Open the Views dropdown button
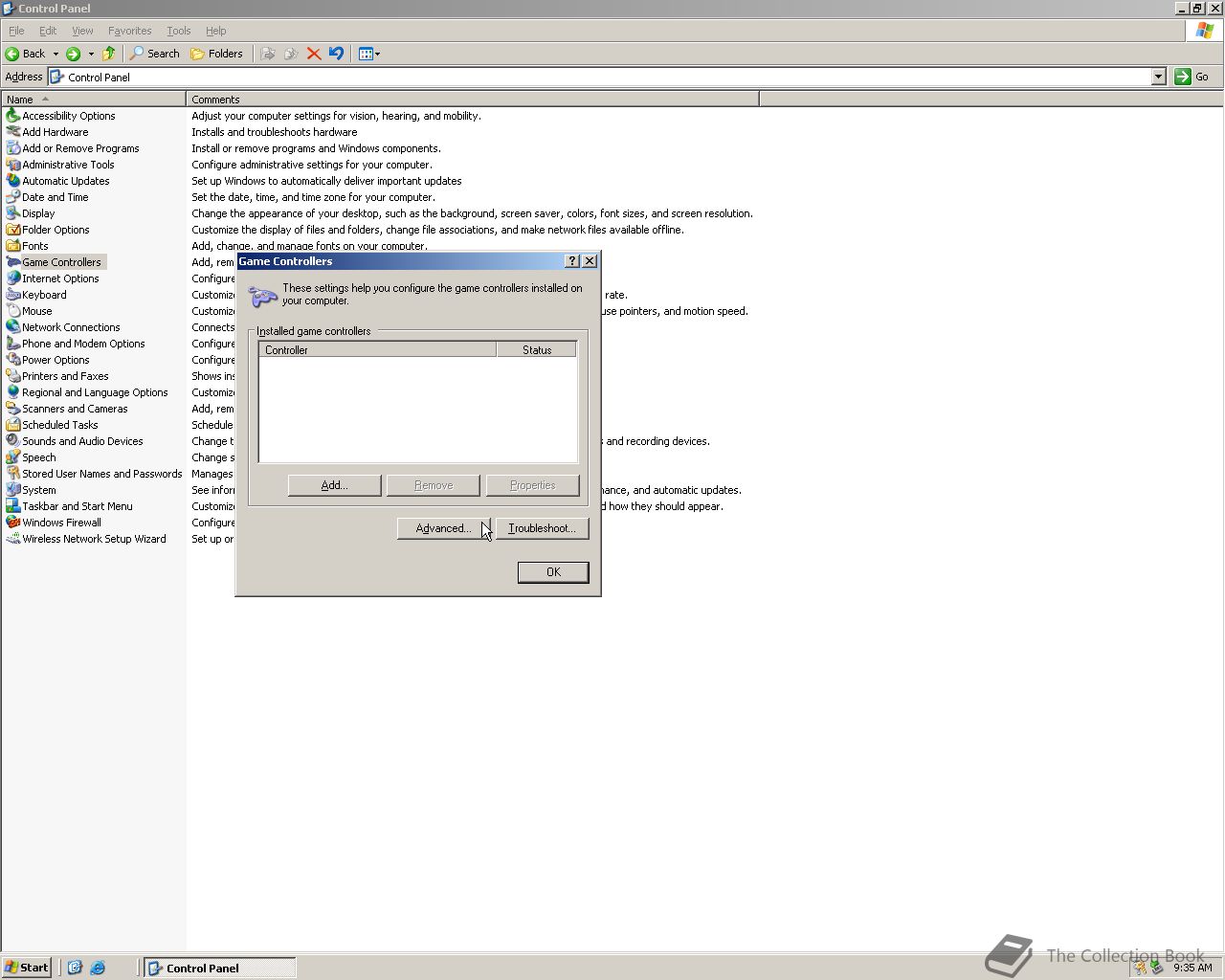Viewport: 1225px width, 980px height. pyautogui.click(x=369, y=54)
